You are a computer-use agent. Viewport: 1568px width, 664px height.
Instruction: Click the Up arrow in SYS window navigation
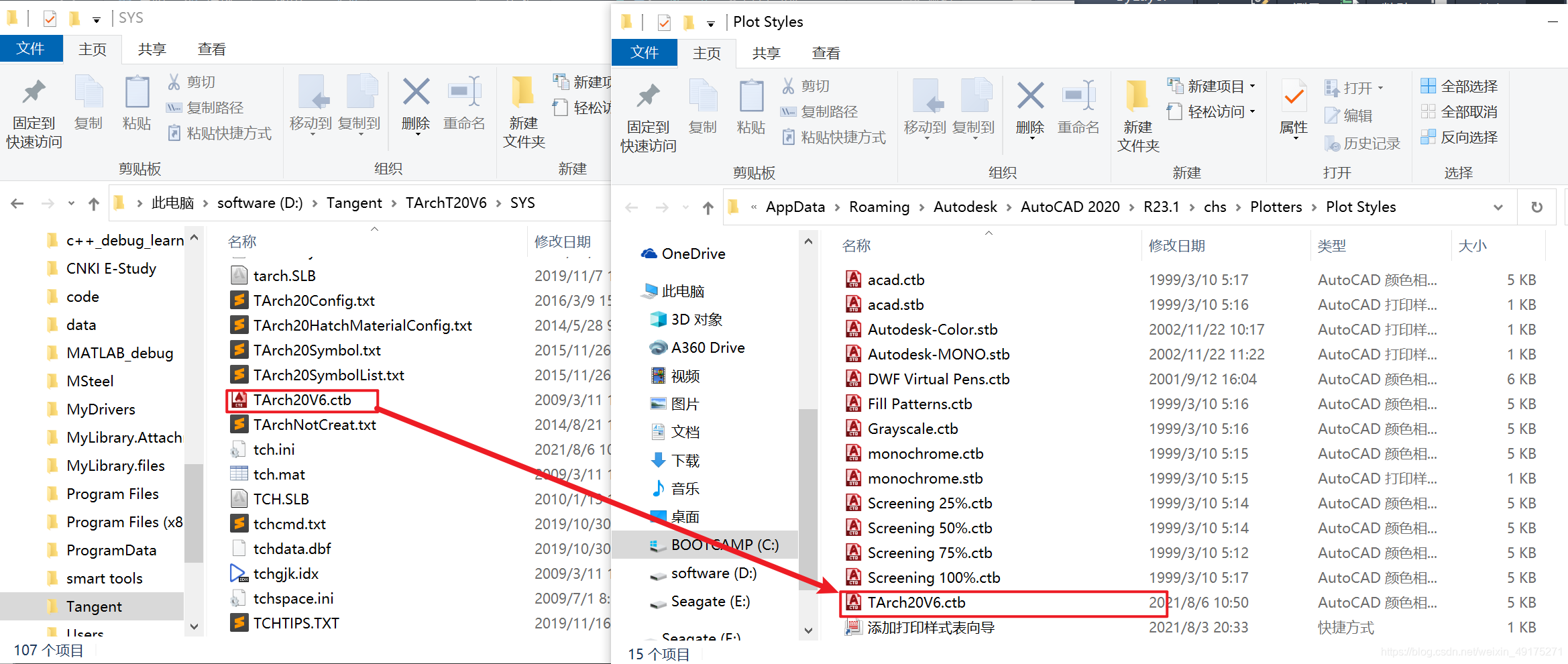pyautogui.click(x=94, y=203)
